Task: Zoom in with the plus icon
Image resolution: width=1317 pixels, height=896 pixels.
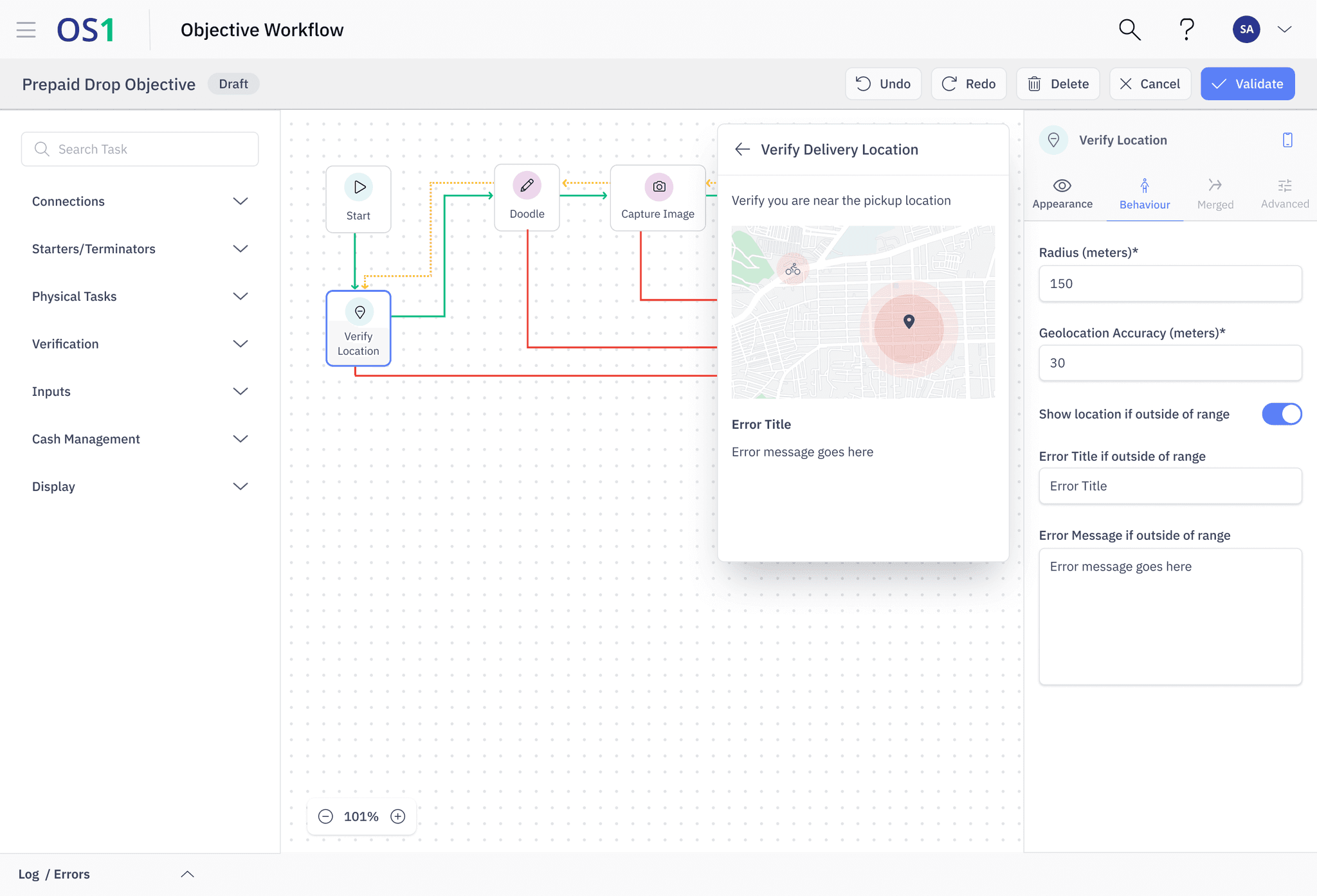Action: (398, 816)
